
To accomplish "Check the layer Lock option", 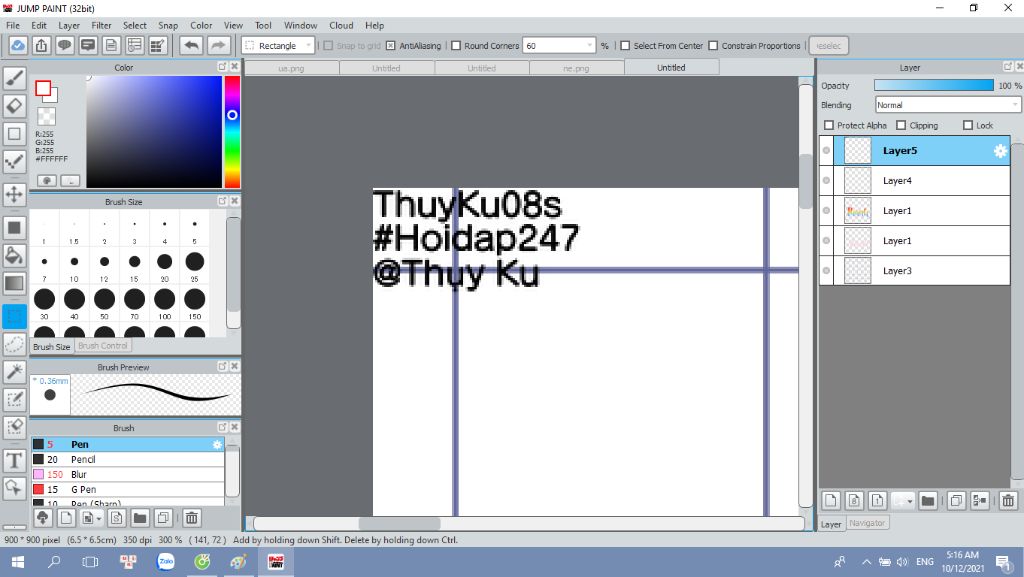I will [x=968, y=125].
